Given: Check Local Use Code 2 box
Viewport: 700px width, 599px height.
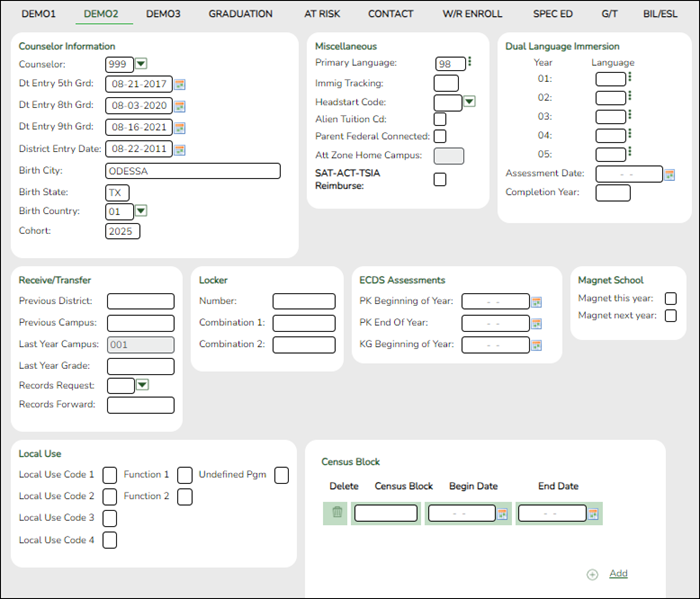Looking at the screenshot, I should 109,497.
